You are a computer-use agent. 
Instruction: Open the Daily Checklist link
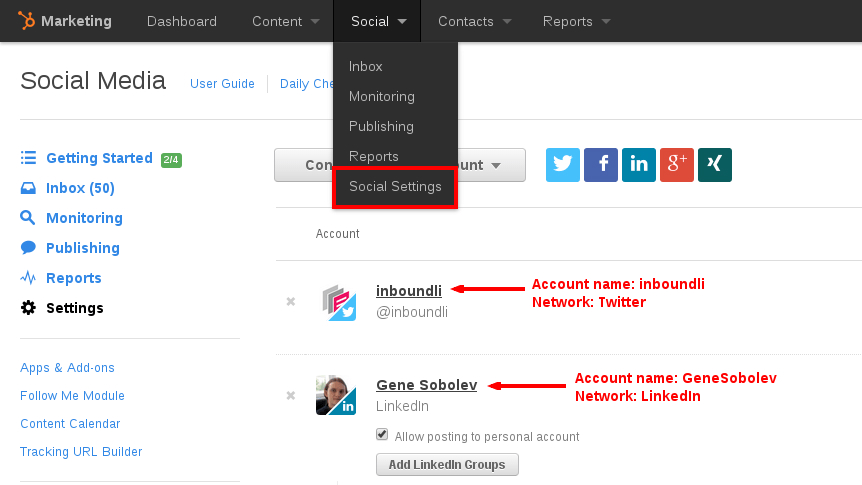pos(307,84)
